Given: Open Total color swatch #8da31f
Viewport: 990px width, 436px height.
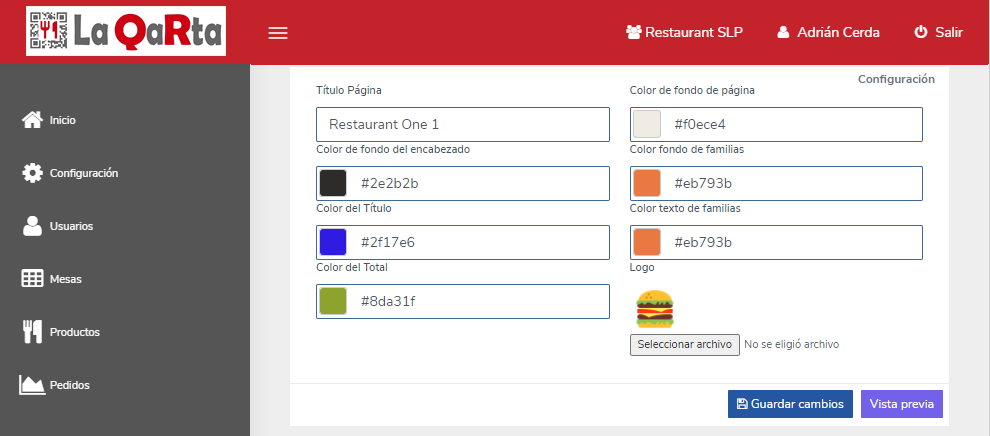Looking at the screenshot, I should 333,302.
